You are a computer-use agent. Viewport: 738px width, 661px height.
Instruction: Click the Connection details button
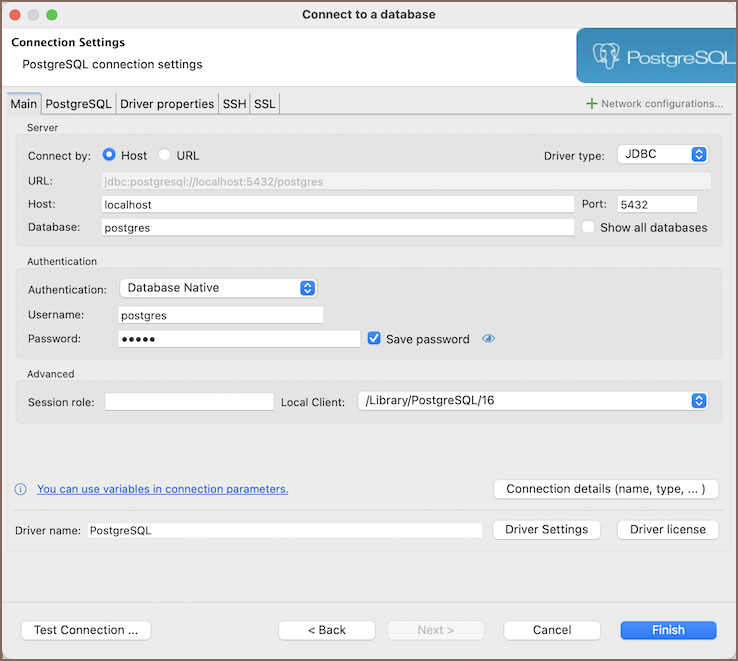(606, 489)
